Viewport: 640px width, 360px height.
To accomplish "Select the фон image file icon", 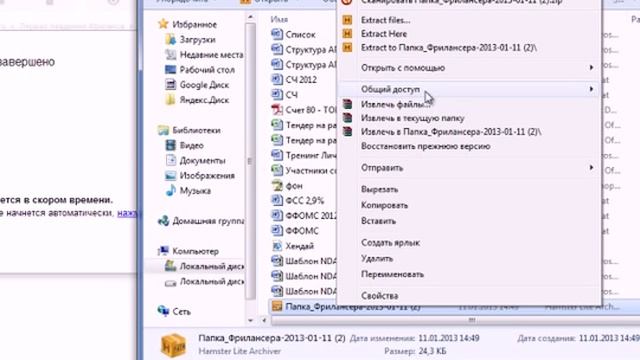I will [277, 186].
